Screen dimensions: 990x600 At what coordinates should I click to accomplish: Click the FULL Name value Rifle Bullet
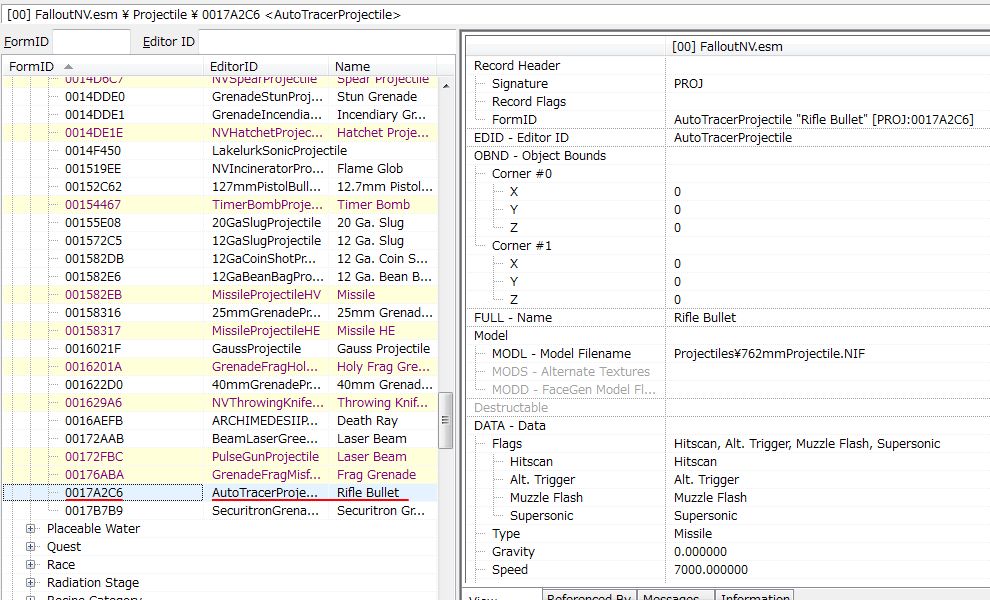pos(705,318)
